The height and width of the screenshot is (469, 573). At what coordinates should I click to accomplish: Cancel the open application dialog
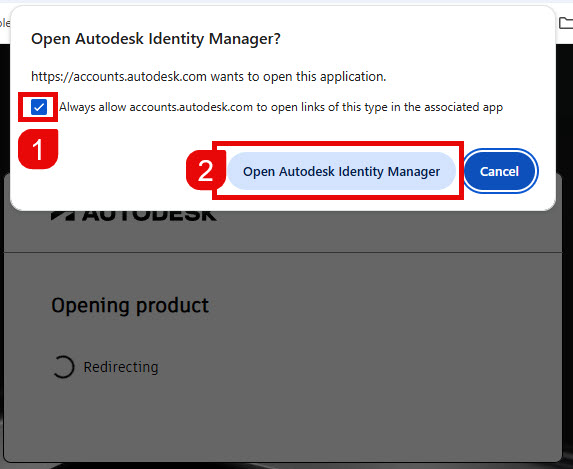click(x=501, y=171)
